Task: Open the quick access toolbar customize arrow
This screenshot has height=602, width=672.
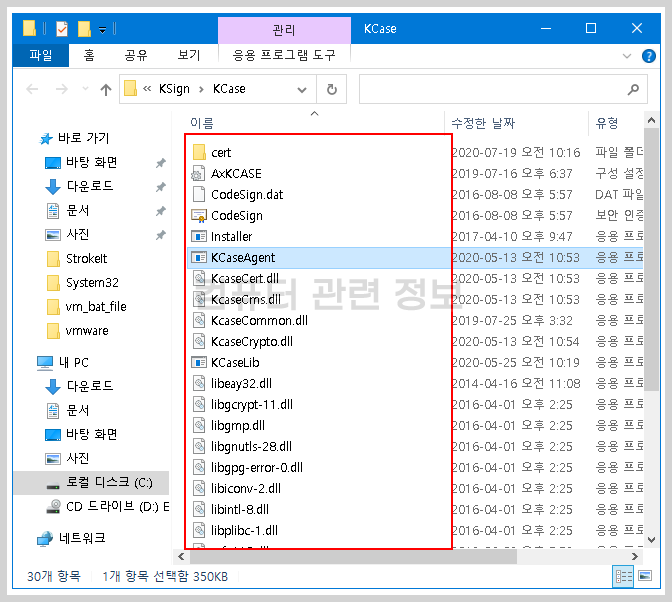Action: pyautogui.click(x=102, y=30)
